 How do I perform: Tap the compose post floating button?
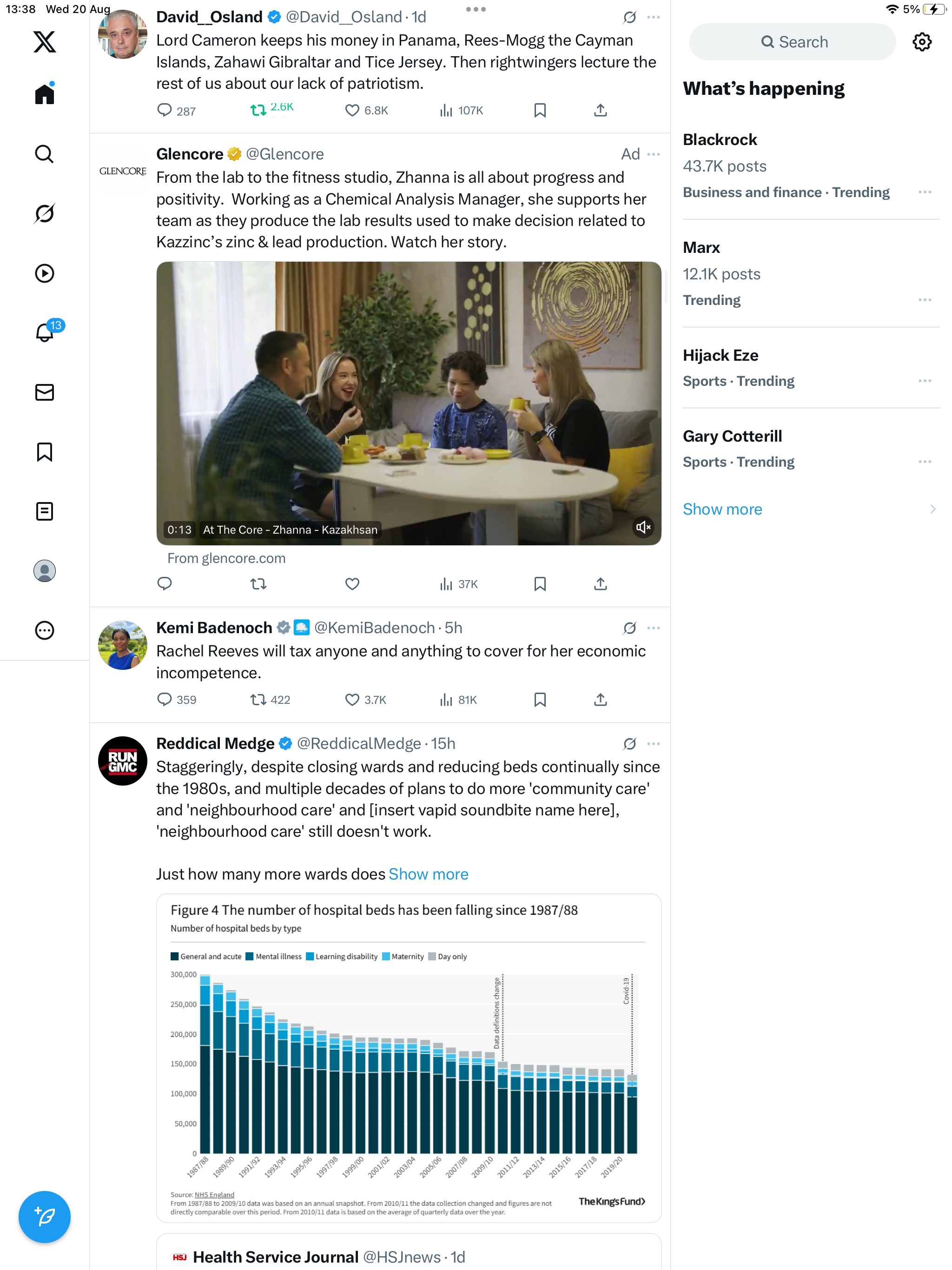[x=44, y=1216]
